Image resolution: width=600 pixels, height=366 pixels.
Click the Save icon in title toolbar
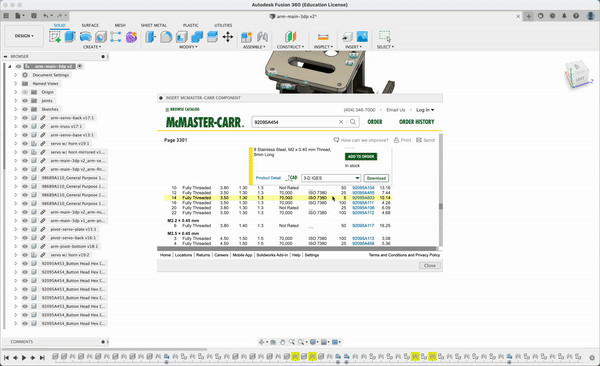(x=34, y=16)
